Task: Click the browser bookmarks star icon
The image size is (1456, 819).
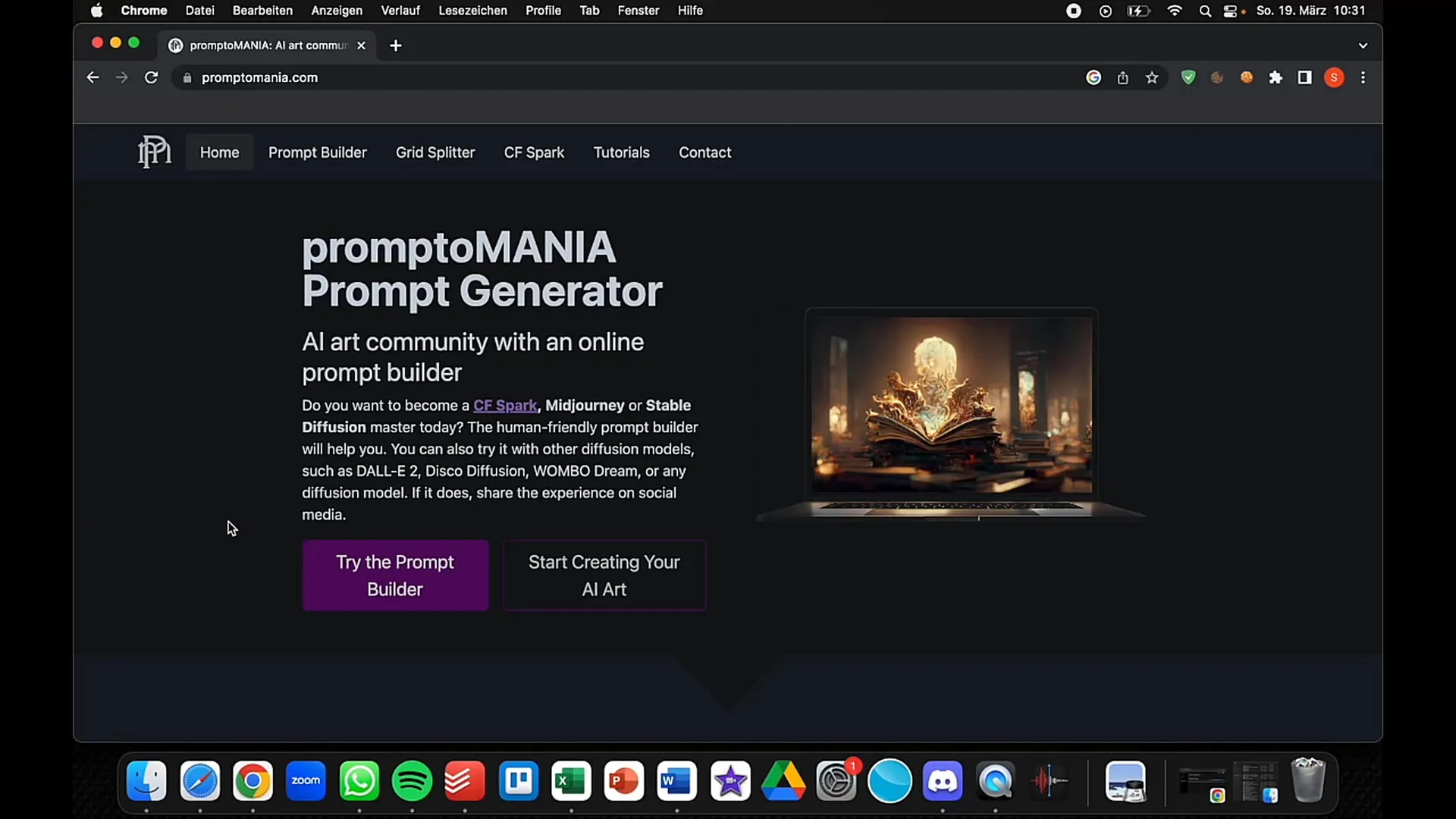Action: coord(1152,77)
